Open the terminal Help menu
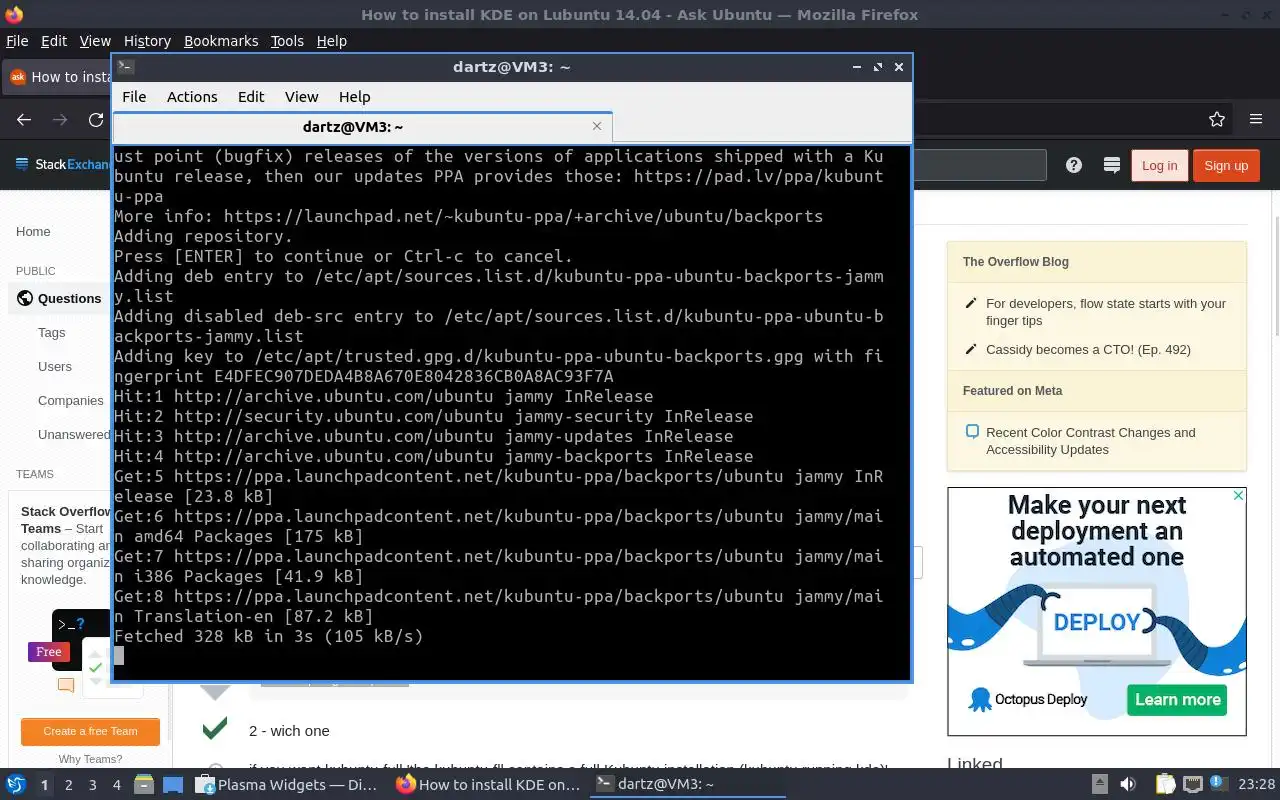 point(354,97)
